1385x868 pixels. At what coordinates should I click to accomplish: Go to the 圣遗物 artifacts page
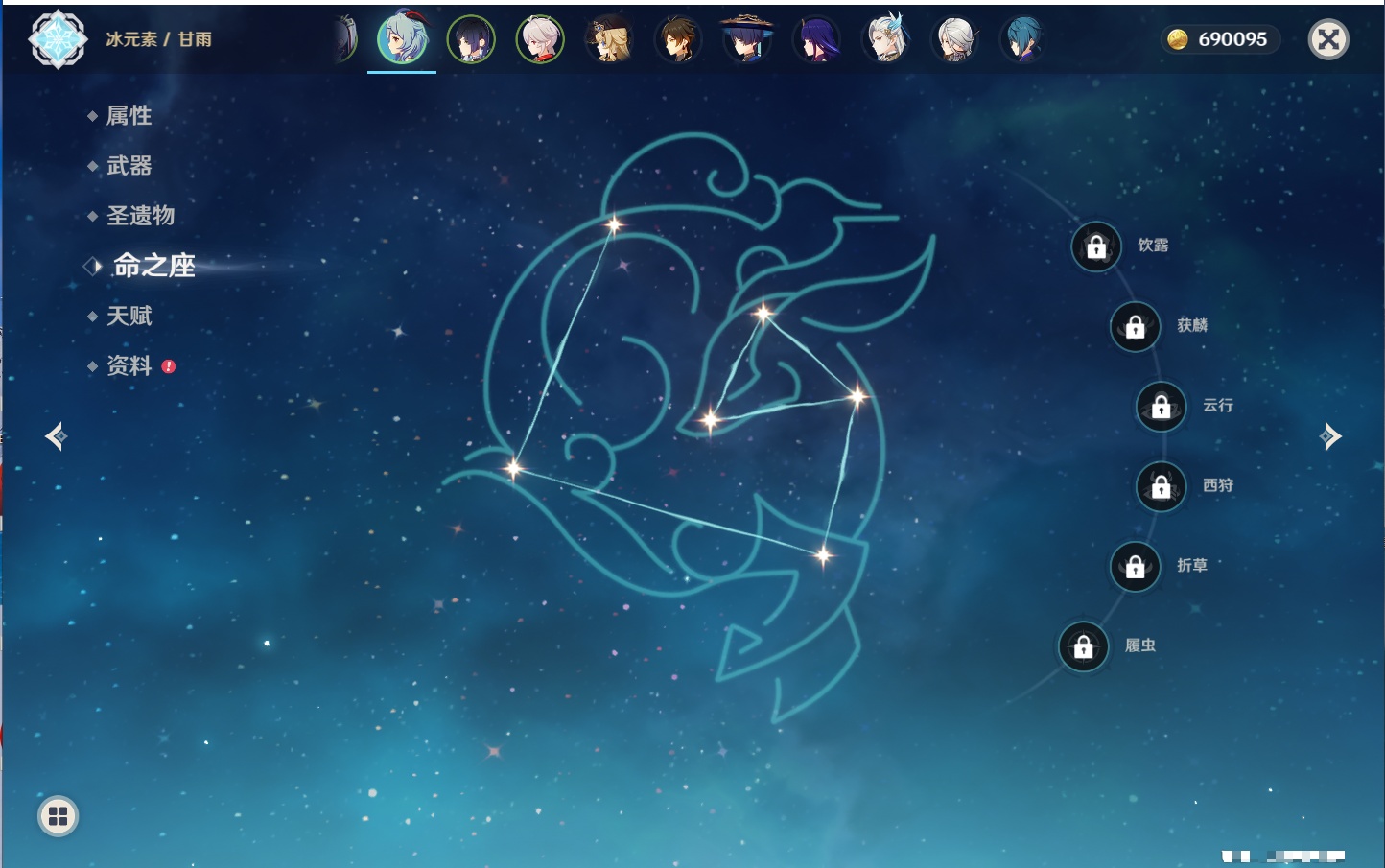coord(140,216)
